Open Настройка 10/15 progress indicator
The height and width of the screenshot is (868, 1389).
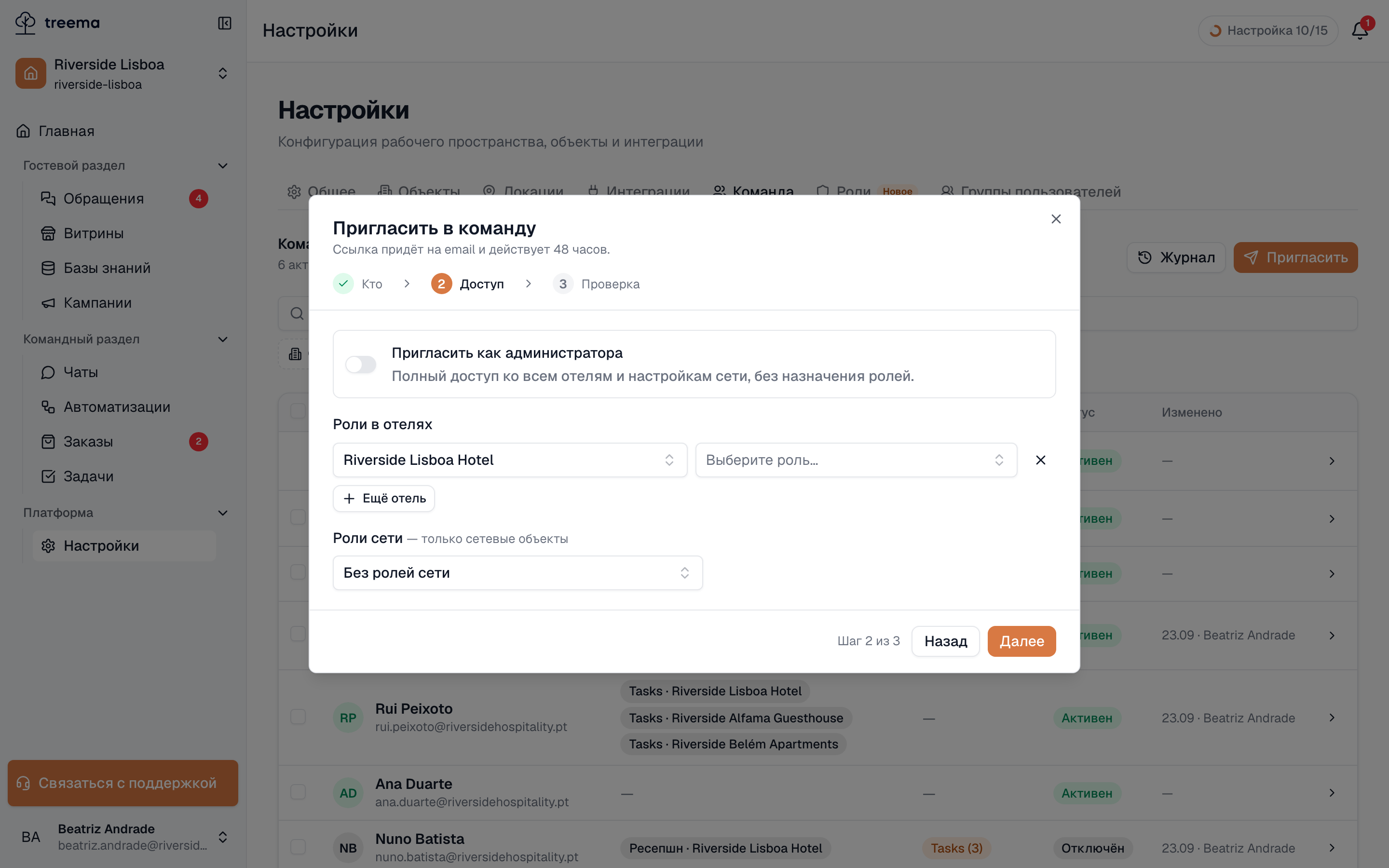tap(1268, 30)
